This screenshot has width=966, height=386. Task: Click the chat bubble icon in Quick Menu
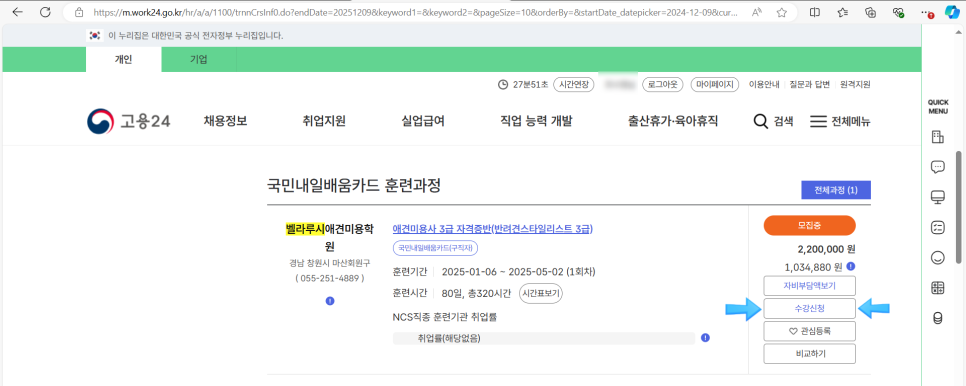click(x=938, y=166)
